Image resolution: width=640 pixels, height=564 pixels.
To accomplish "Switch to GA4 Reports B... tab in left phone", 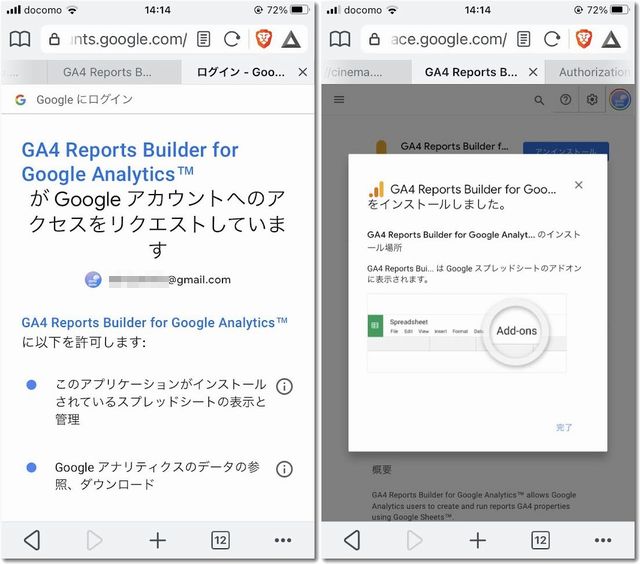I will (114, 72).
